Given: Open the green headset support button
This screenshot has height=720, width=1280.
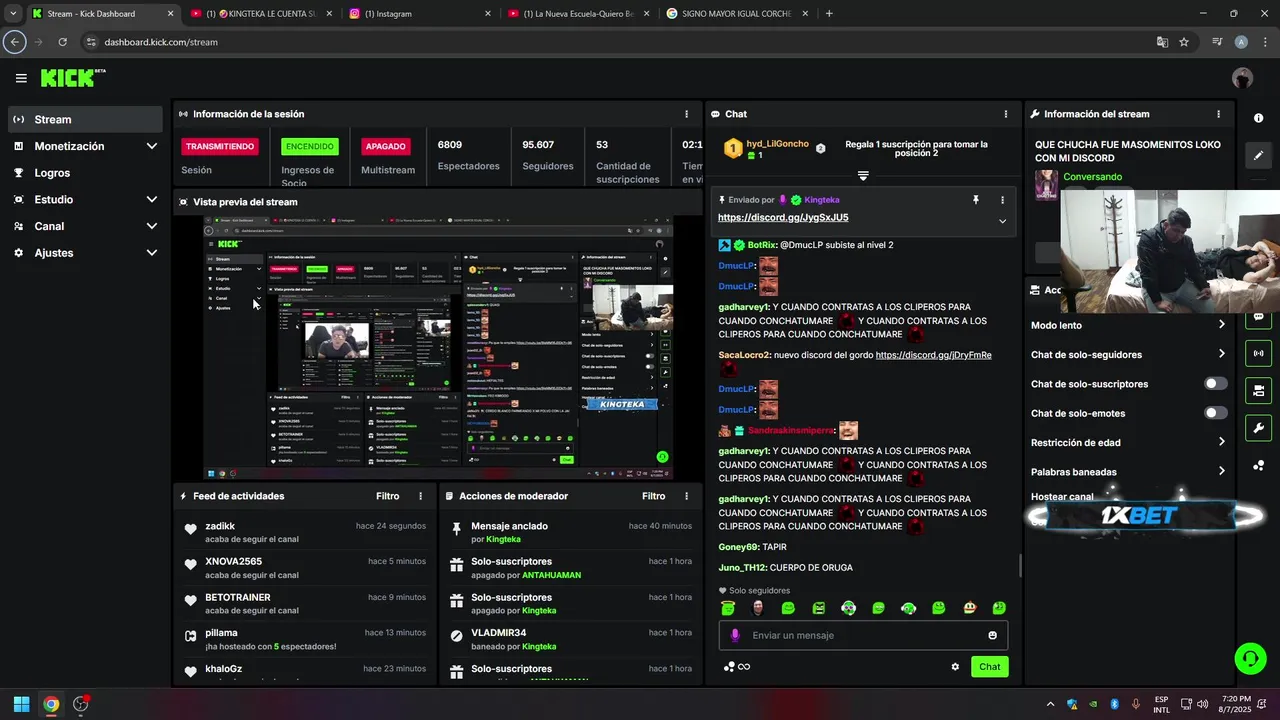Looking at the screenshot, I should (1250, 658).
